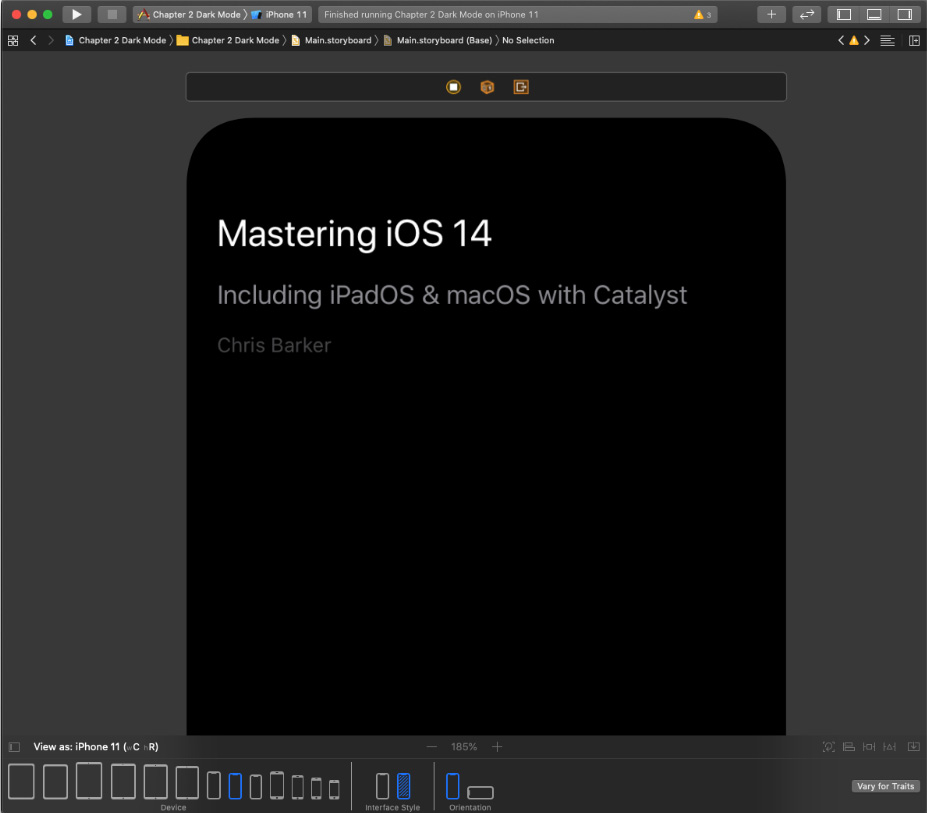Go back in the jump bar history
The height and width of the screenshot is (813, 927).
pos(33,40)
